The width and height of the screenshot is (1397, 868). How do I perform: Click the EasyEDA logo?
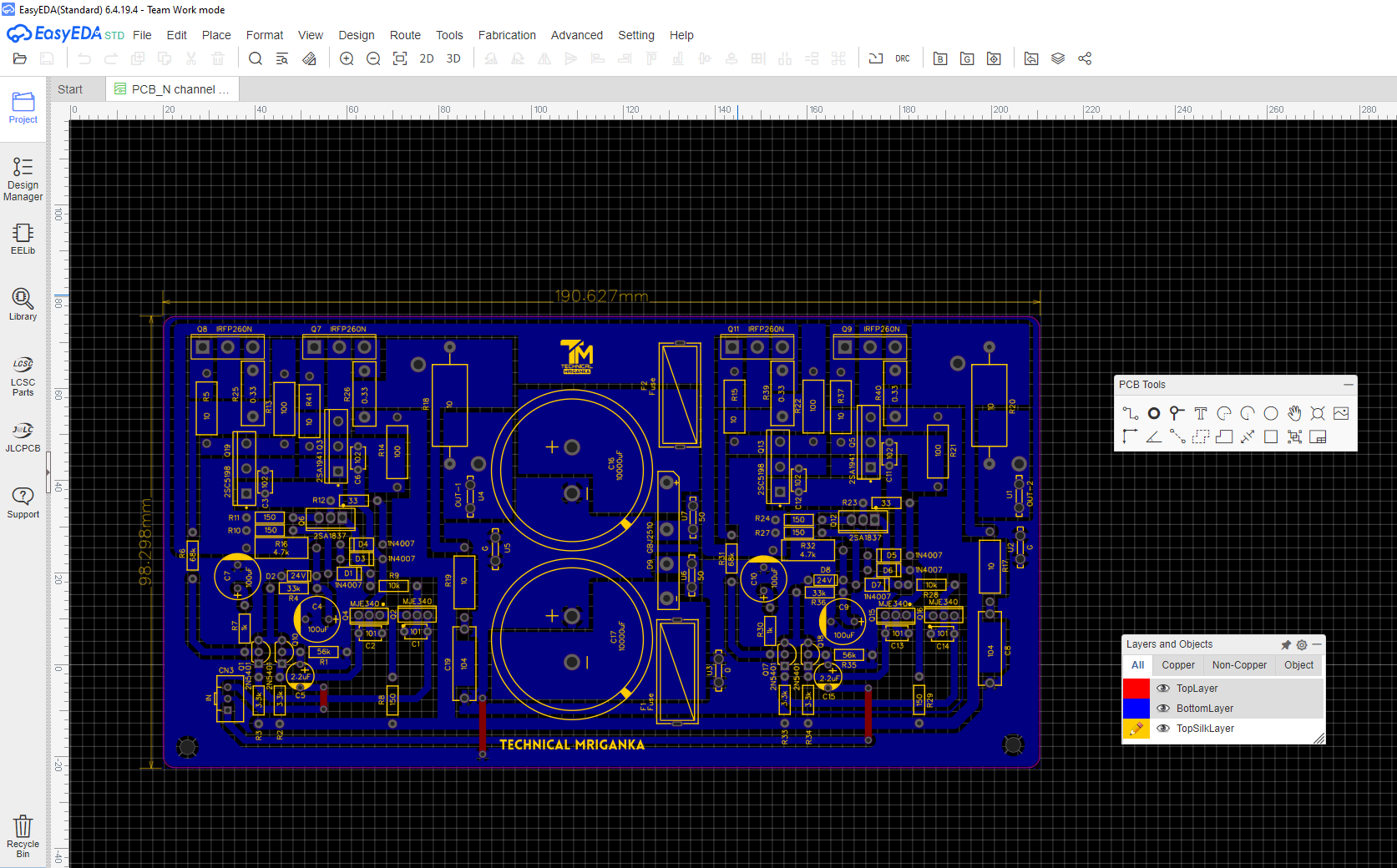(x=65, y=34)
